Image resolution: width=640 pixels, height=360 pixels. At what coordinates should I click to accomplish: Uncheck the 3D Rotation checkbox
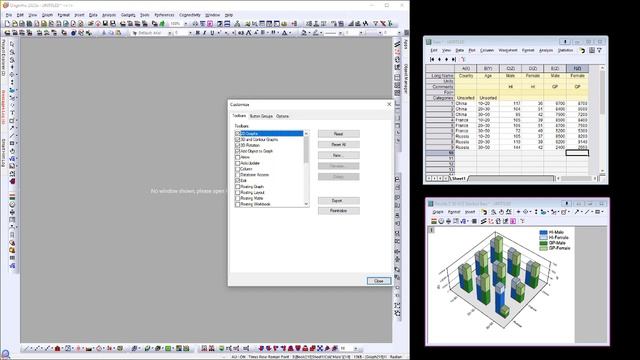point(238,145)
